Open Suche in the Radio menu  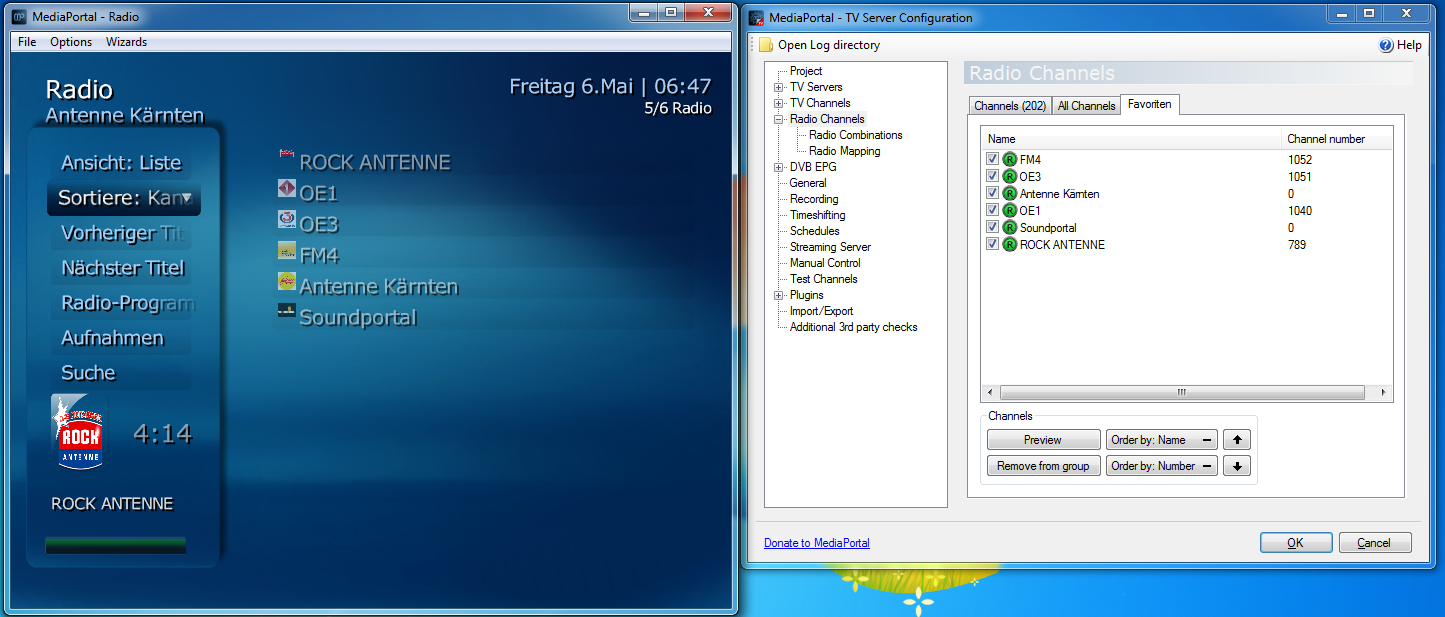pos(120,373)
